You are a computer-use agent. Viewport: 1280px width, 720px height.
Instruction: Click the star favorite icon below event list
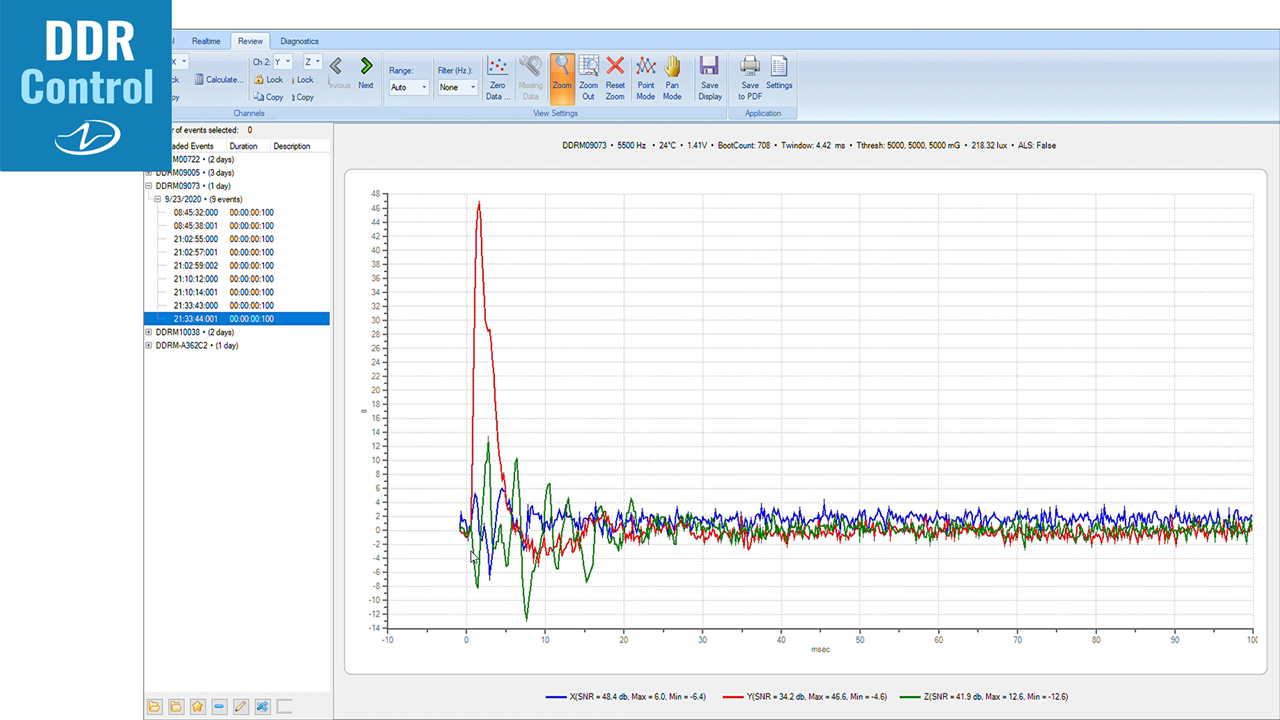197,707
